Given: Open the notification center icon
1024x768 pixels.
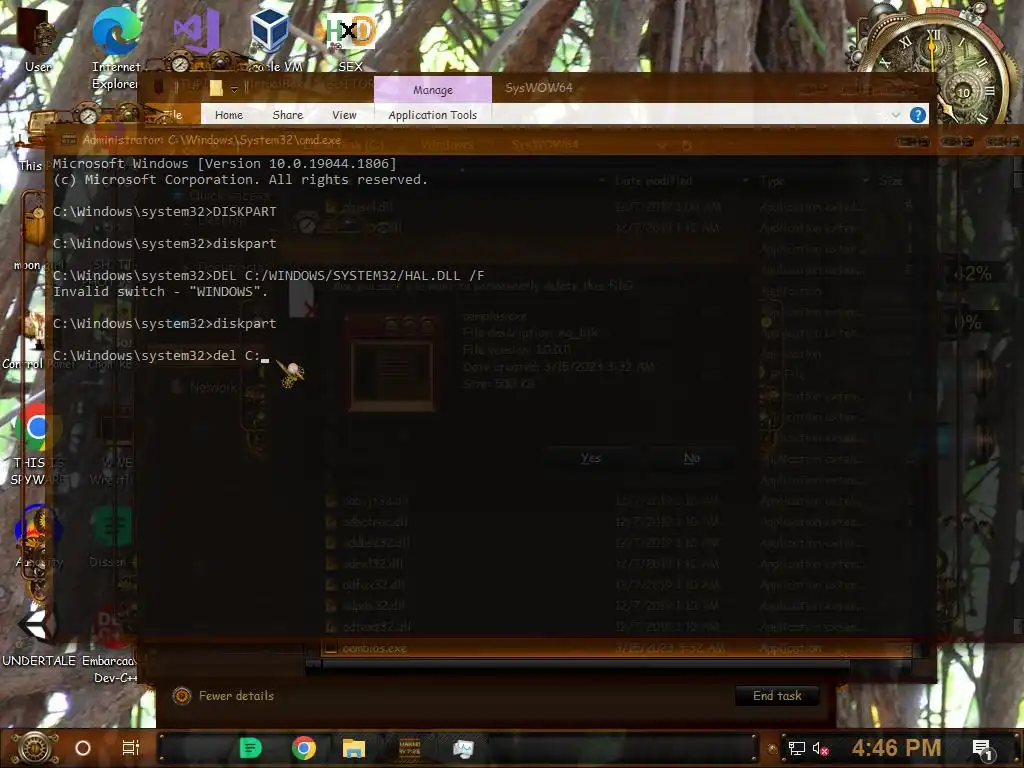Looking at the screenshot, I should click(x=983, y=749).
